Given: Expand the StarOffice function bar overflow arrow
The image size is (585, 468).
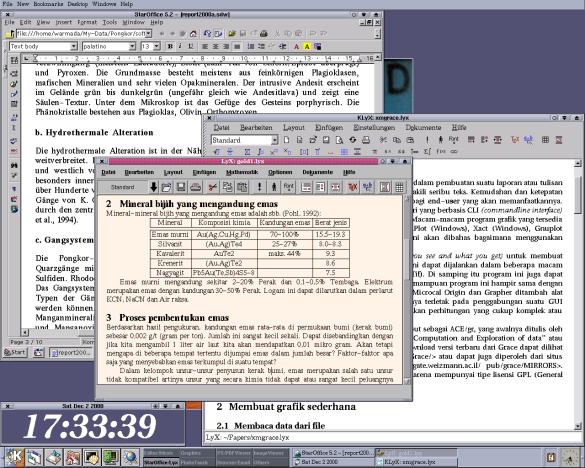Looking at the screenshot, I should pyautogui.click(x=378, y=34).
